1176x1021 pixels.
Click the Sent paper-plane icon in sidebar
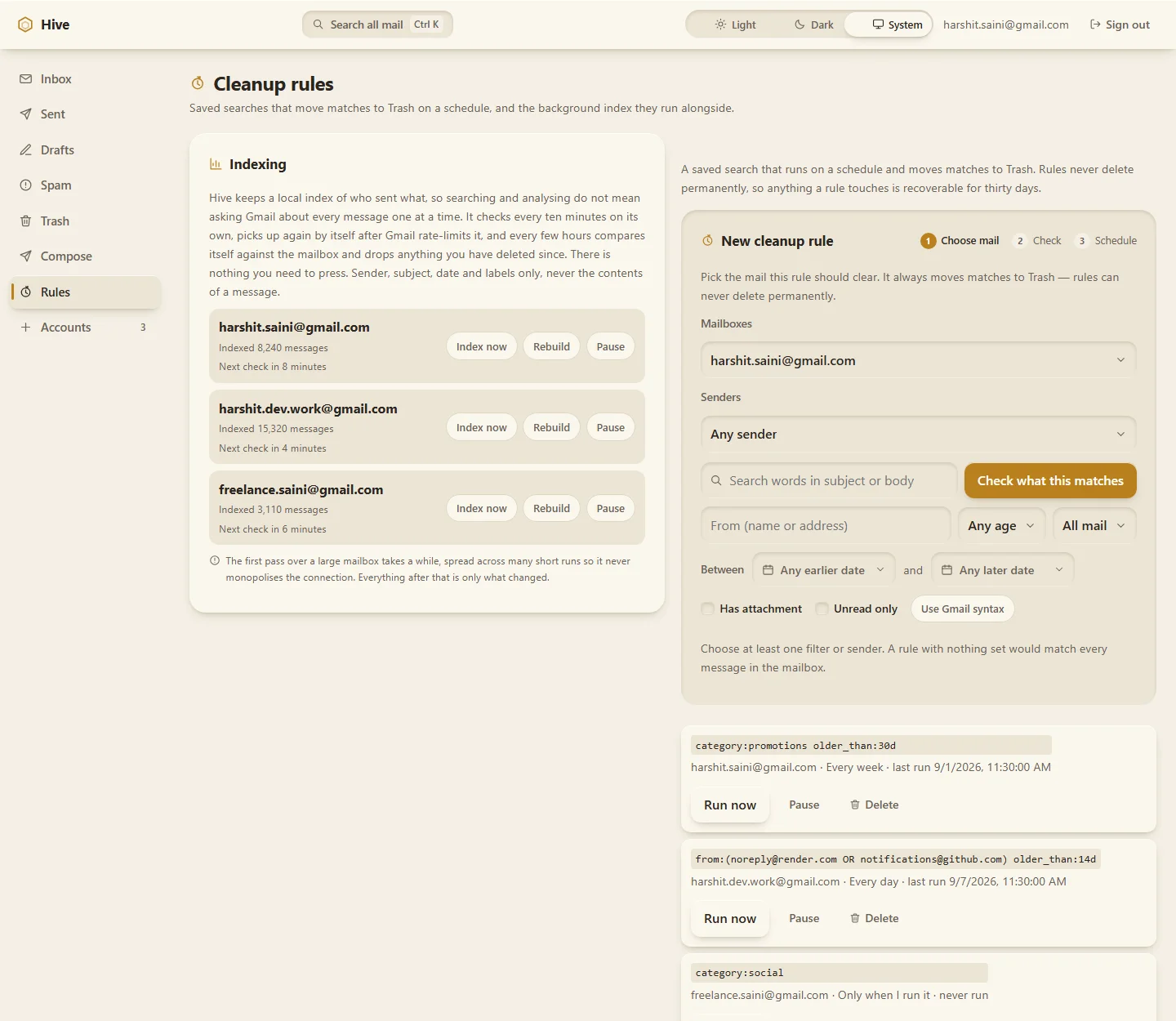click(25, 114)
